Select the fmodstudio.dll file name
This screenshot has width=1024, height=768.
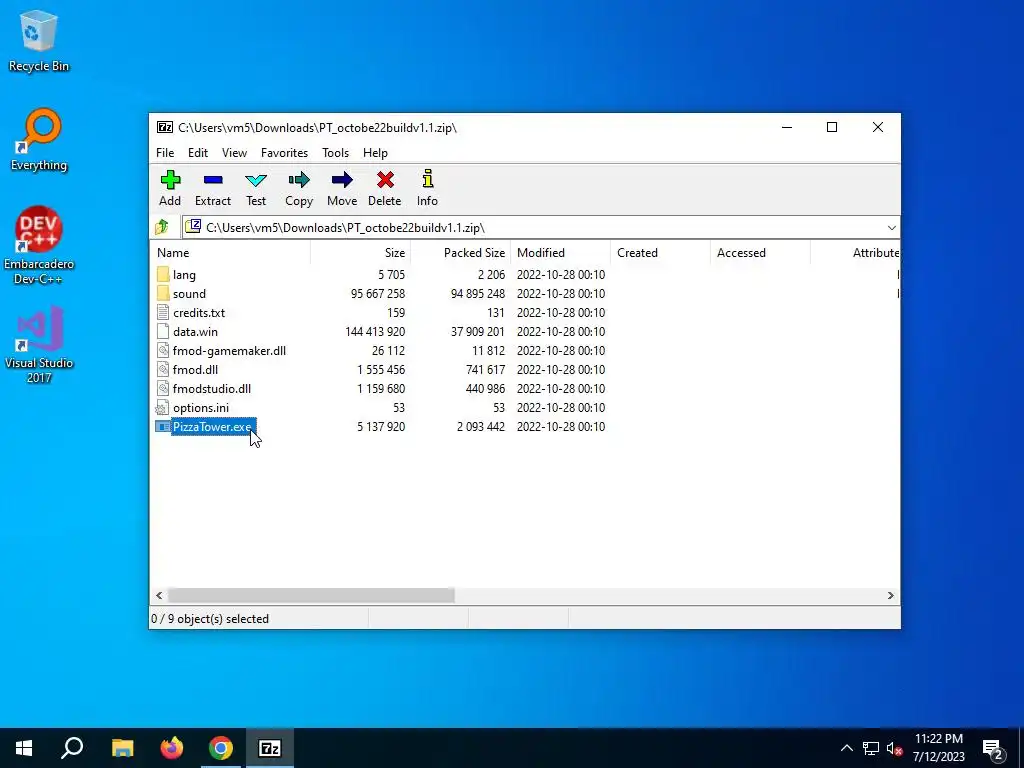coord(212,389)
